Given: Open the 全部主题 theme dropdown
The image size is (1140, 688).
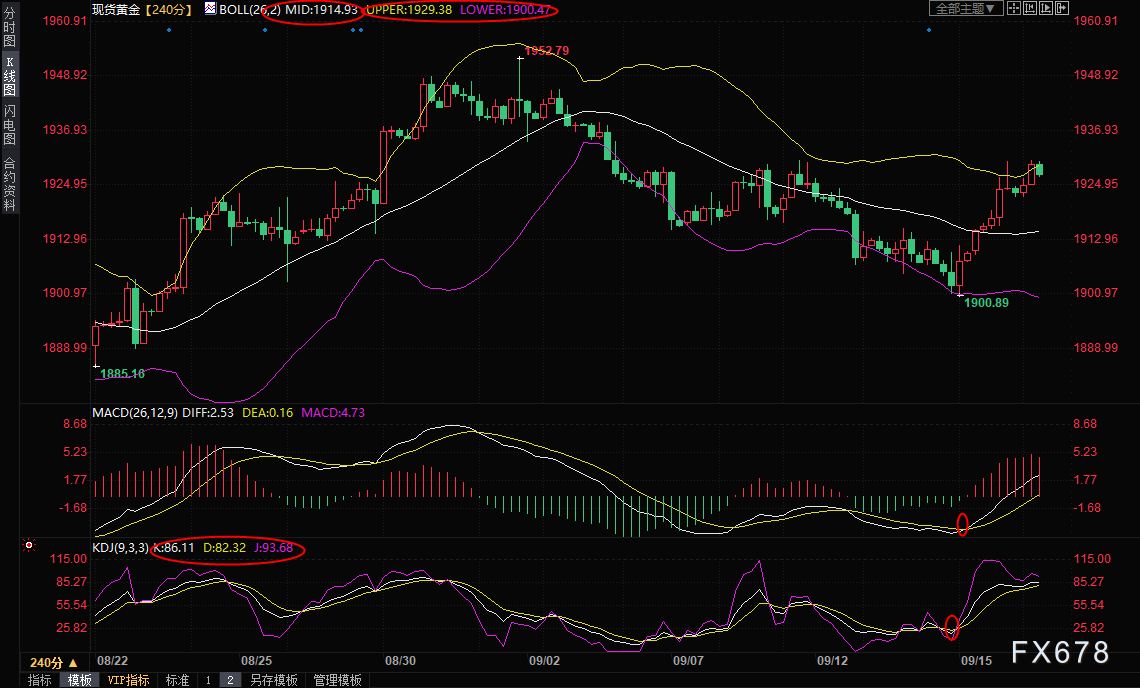Looking at the screenshot, I should click(x=966, y=9).
